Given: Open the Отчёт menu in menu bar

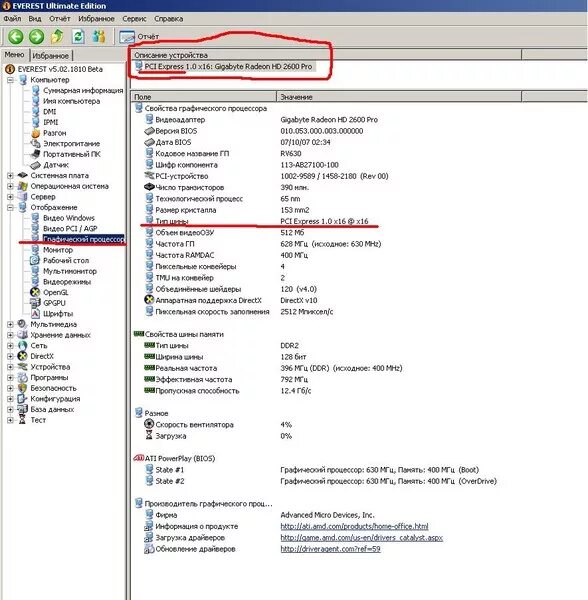Looking at the screenshot, I should pyautogui.click(x=60, y=18).
